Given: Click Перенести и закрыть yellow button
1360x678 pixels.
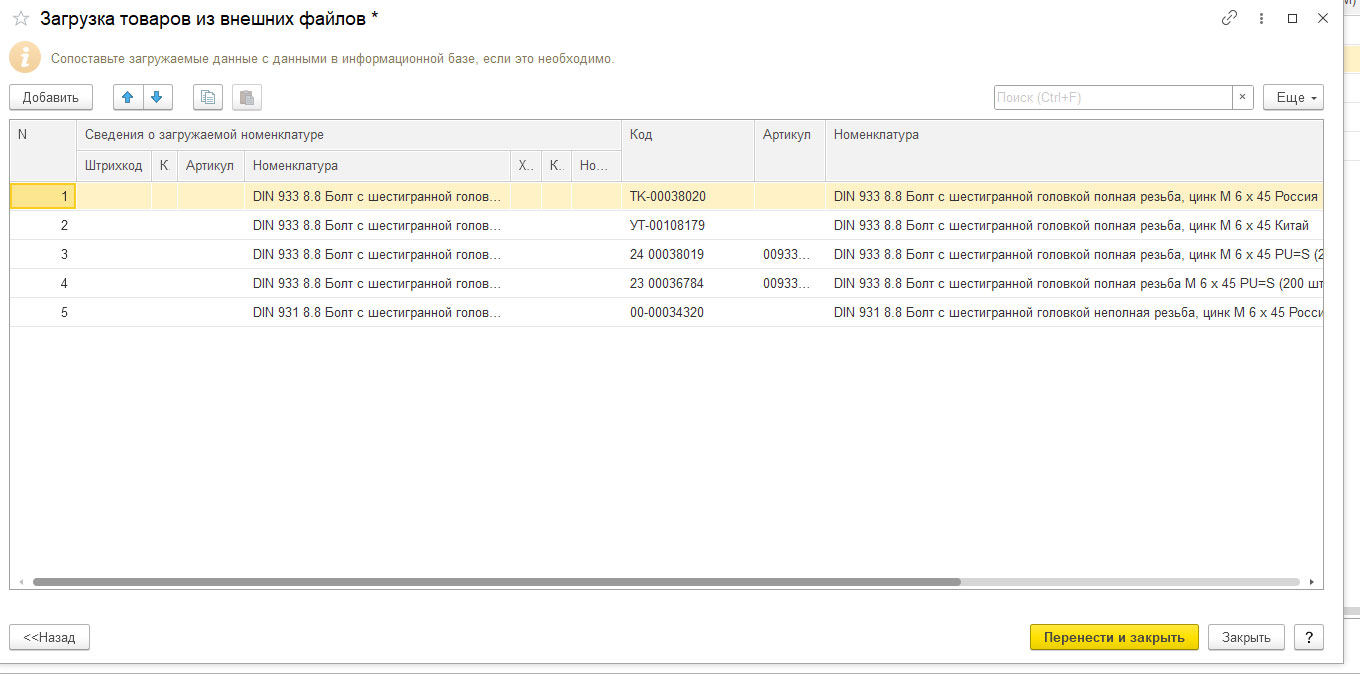Looking at the screenshot, I should pyautogui.click(x=1113, y=637).
